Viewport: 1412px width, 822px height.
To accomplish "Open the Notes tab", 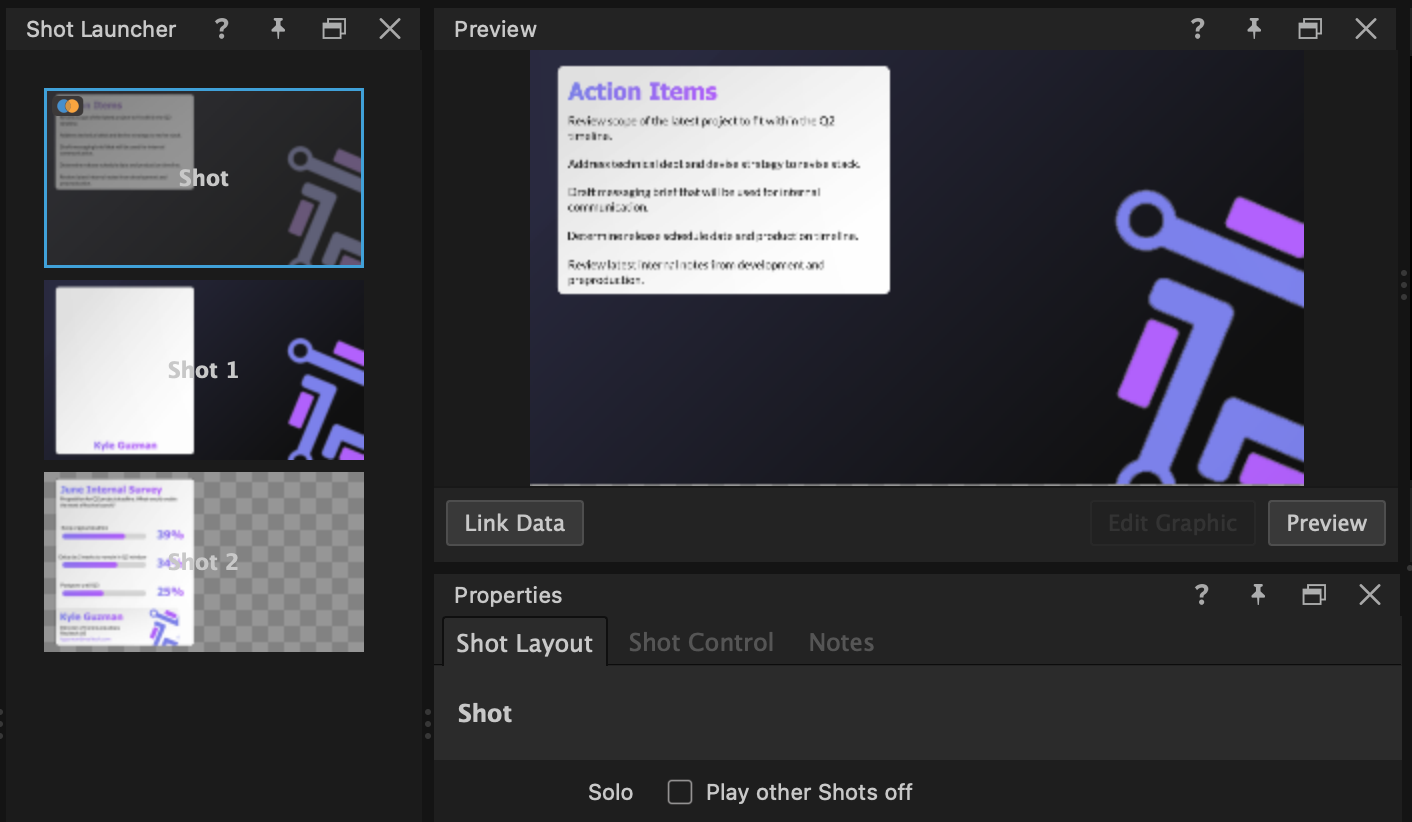I will 840,642.
